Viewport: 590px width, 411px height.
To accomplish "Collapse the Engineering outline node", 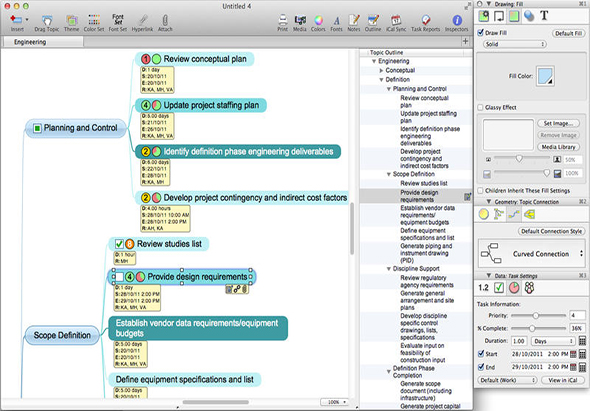I will (374, 61).
